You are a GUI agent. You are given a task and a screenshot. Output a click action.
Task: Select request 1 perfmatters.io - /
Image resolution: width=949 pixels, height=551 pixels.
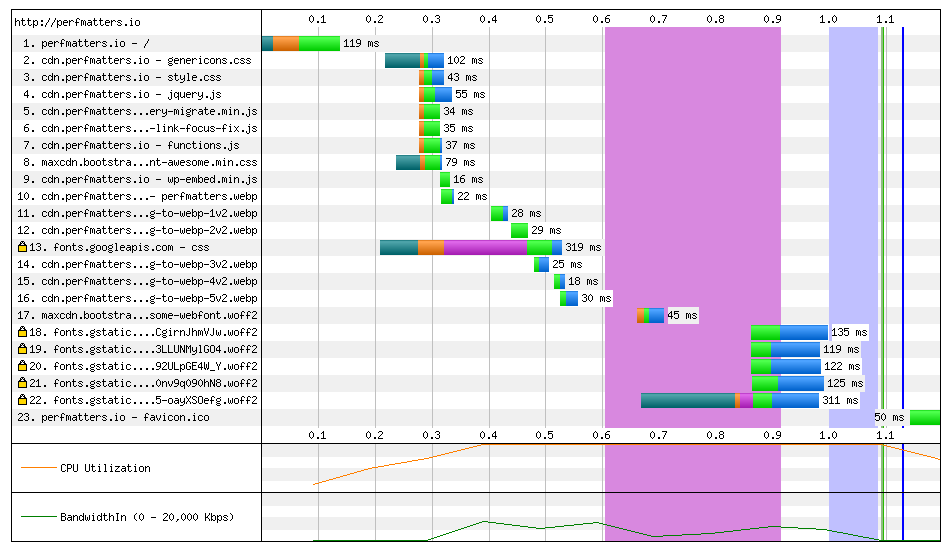[86, 43]
